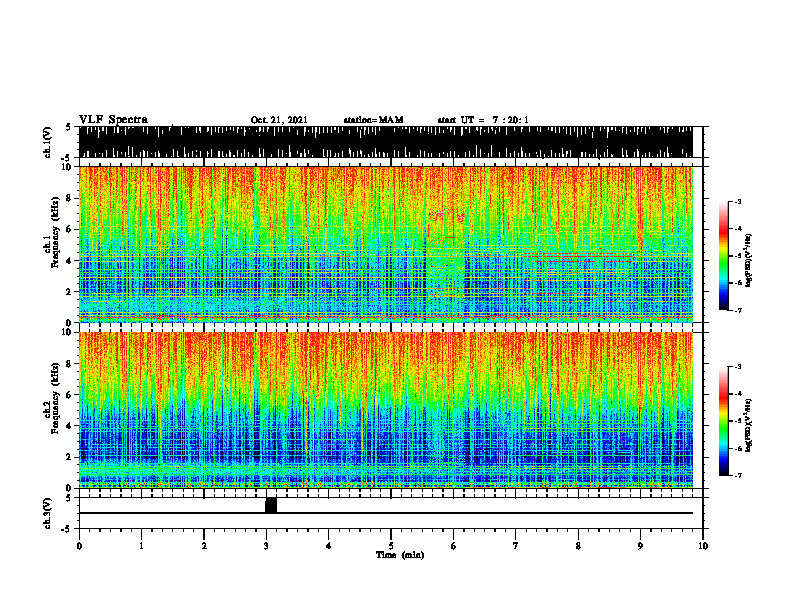Click time axis tick label '8'
This screenshot has height=612, width=792.
tap(578, 546)
